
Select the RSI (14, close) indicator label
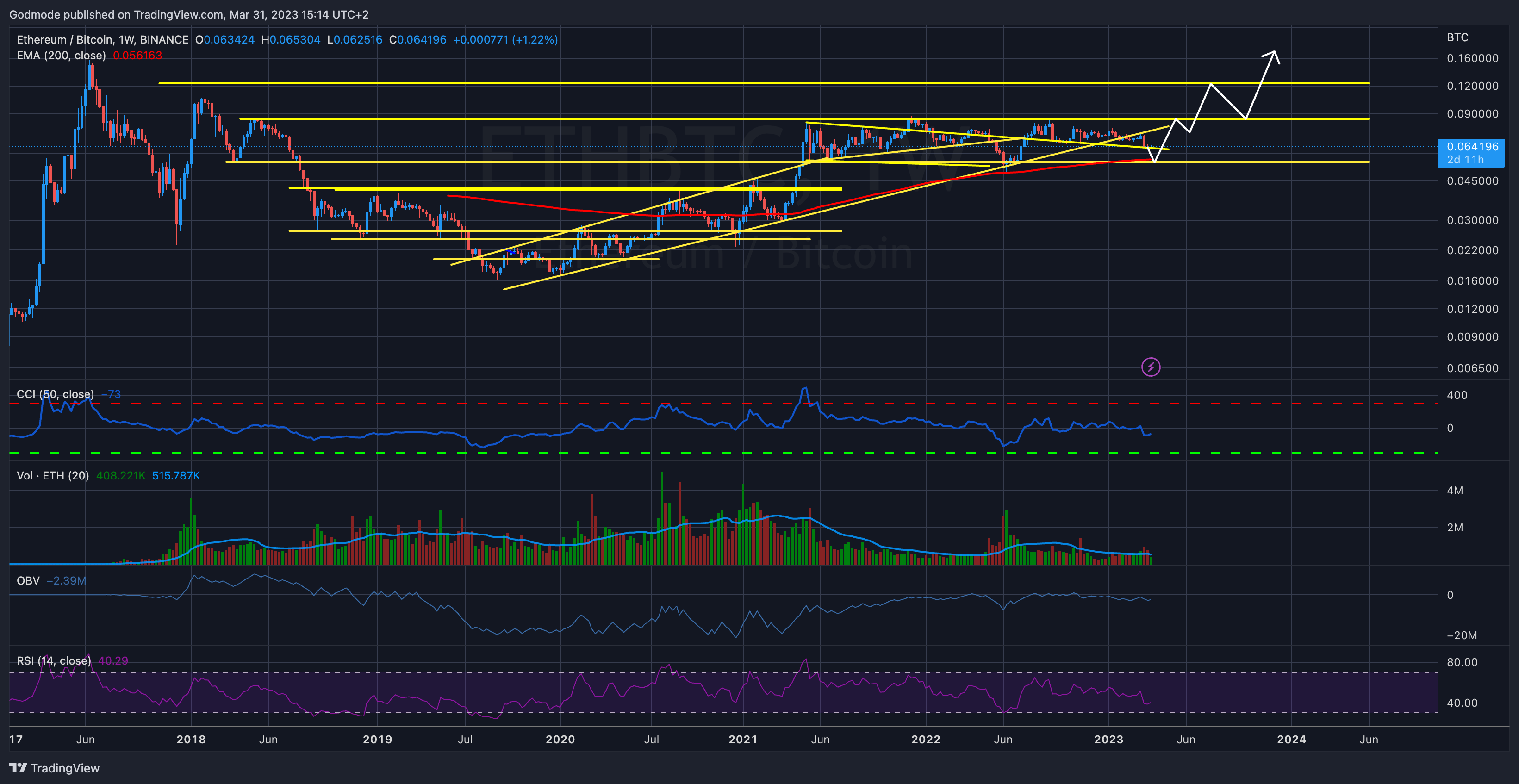[x=54, y=660]
